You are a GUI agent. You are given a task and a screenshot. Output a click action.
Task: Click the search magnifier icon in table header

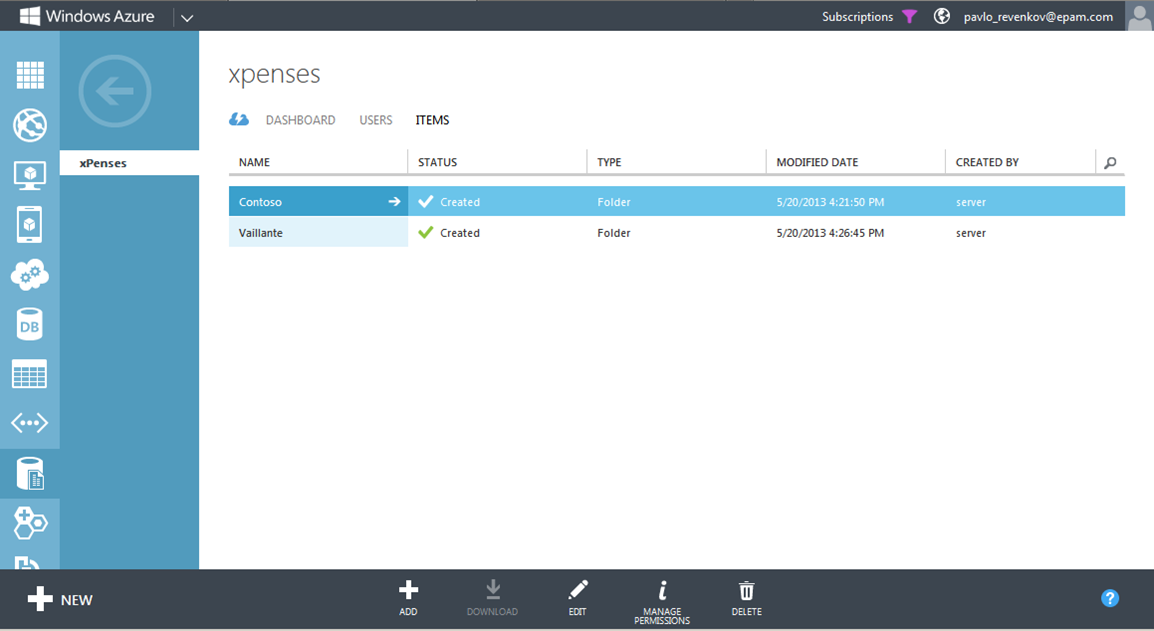[x=1111, y=163]
